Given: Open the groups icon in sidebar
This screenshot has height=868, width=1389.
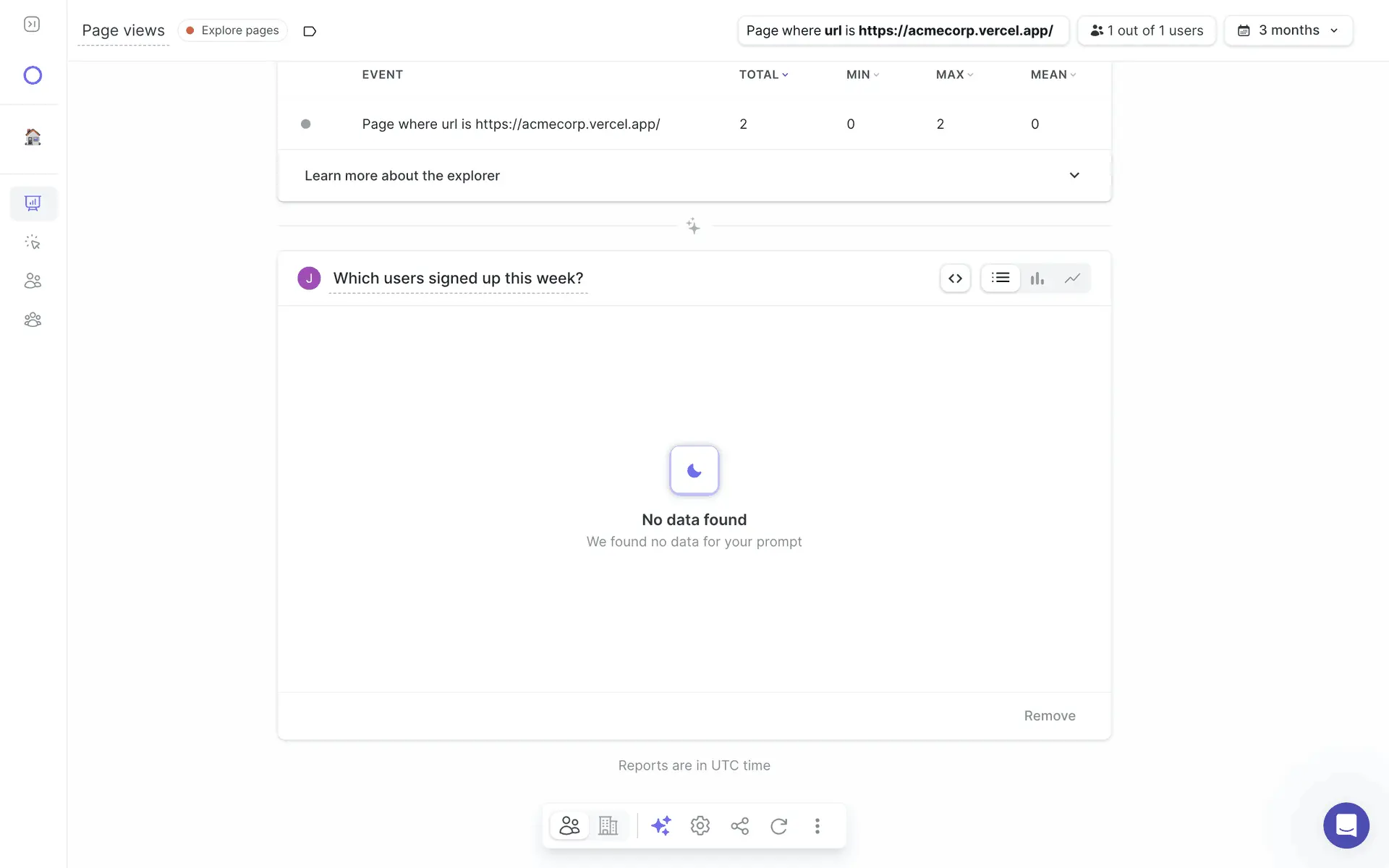Looking at the screenshot, I should pos(33,320).
